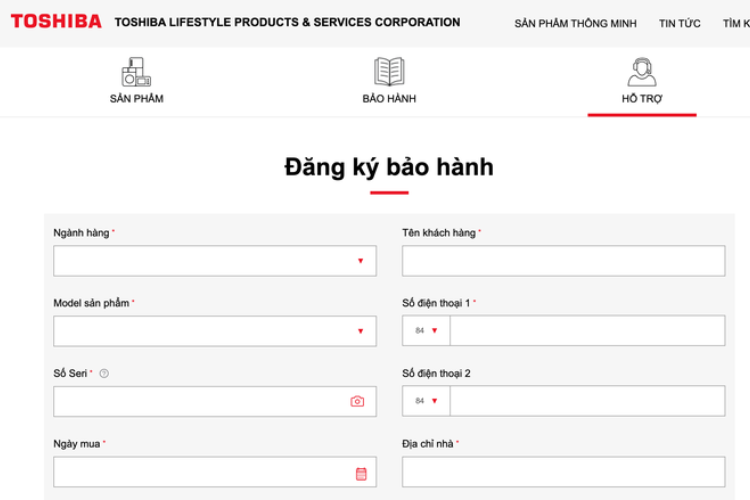Click the Tên khách hàng label
750x500 pixels.
[439, 233]
